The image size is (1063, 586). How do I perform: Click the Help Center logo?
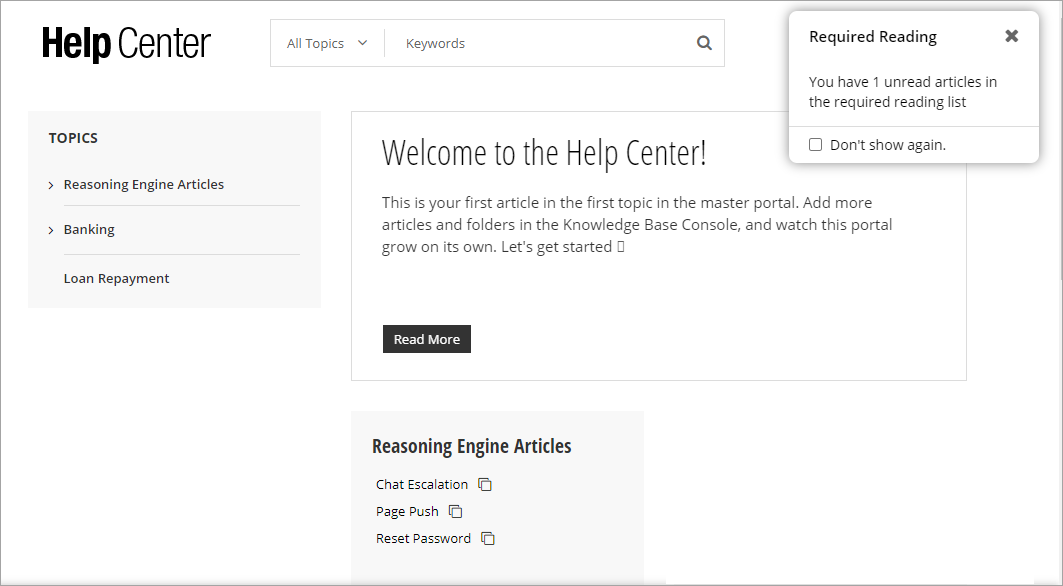(125, 43)
